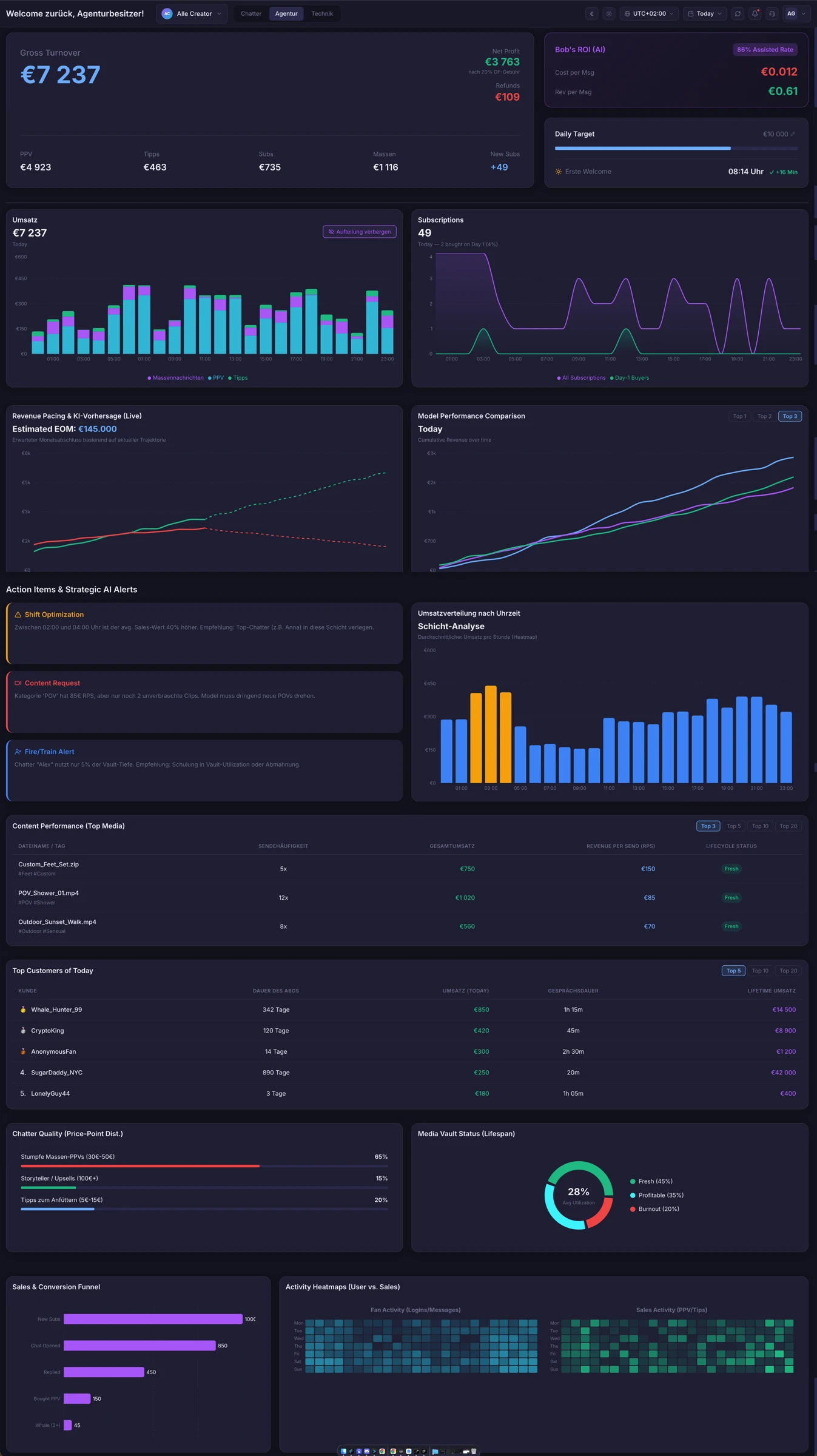This screenshot has width=817, height=1456.
Task: Click the calendar icon in Today selector
Action: click(x=690, y=13)
